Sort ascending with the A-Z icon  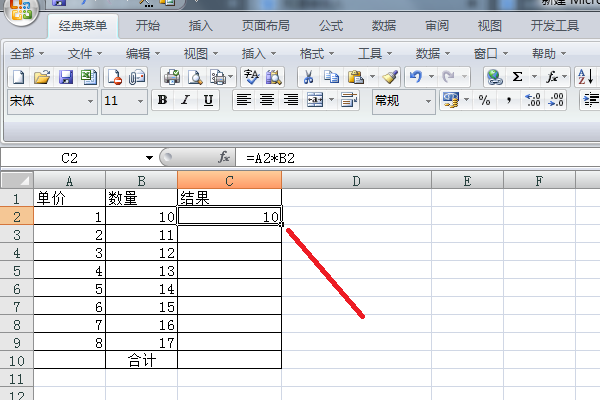pyautogui.click(x=585, y=77)
